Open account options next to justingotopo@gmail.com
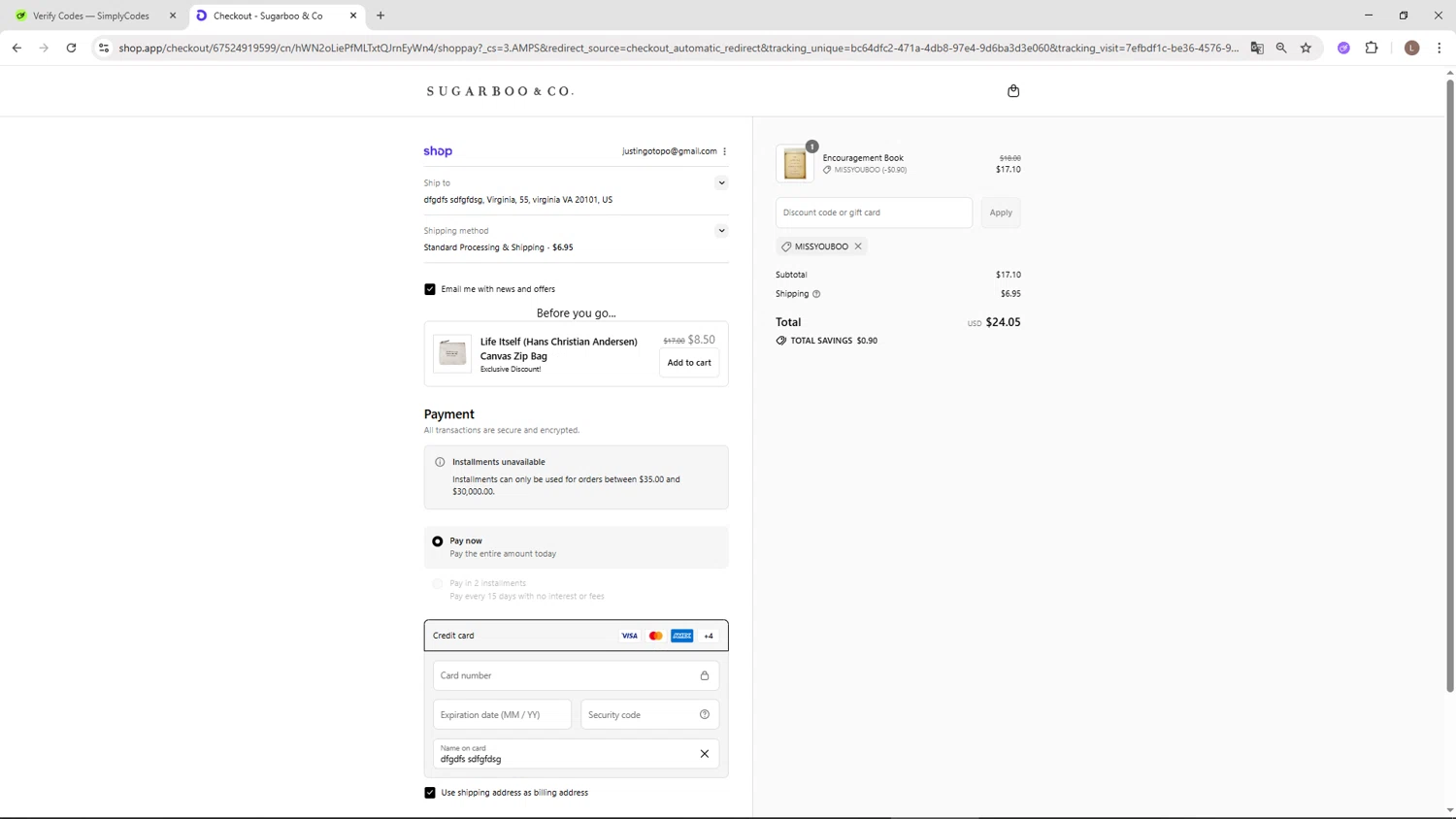1456x819 pixels. click(x=725, y=151)
